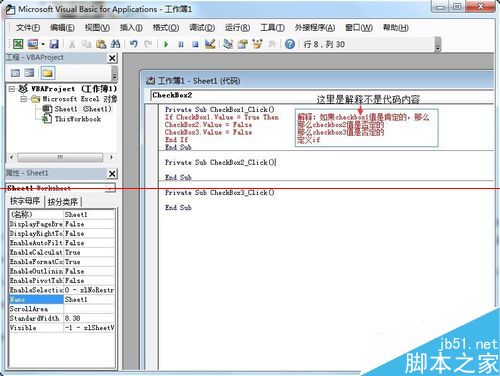The image size is (500, 376).
Task: Switch to Microsoft Excel view icon
Action: point(18,44)
